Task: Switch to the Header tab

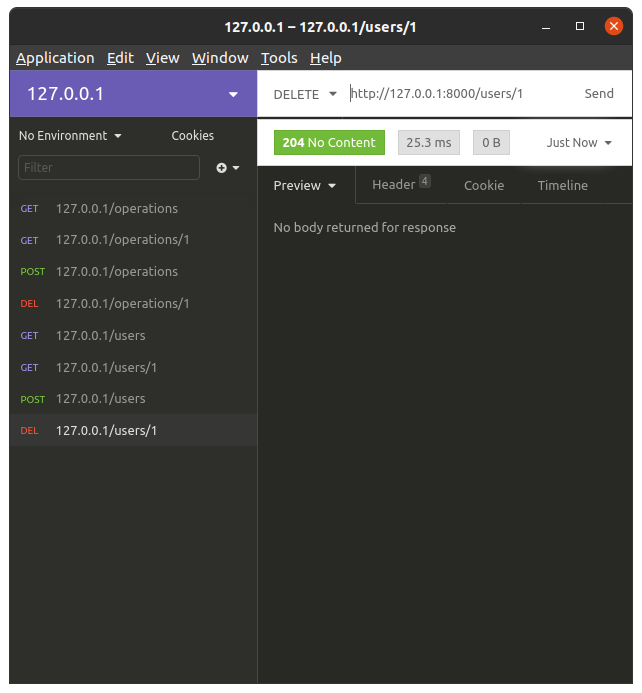Action: [401, 184]
